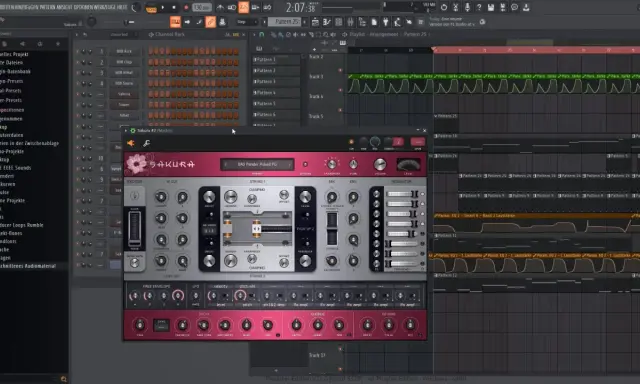
Task: Open the undo history icon in top toolbar
Action: pyautogui.click(x=444, y=7)
